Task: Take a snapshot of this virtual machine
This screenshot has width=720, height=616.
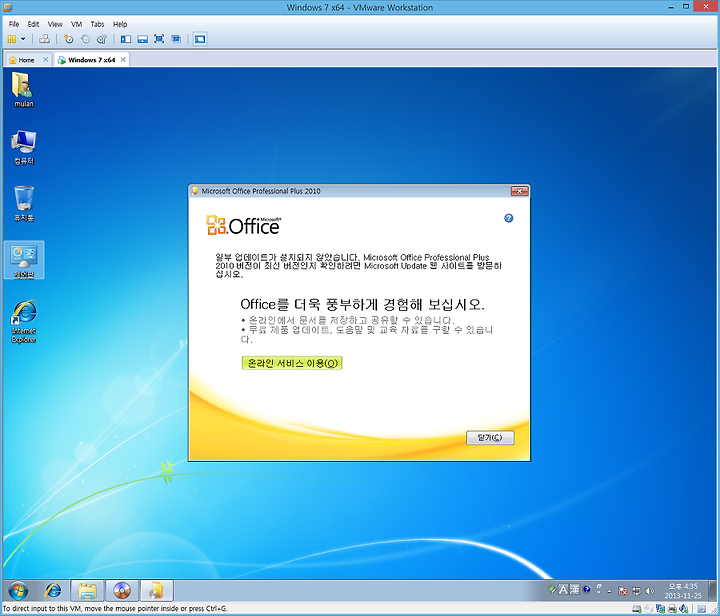Action: coord(68,39)
